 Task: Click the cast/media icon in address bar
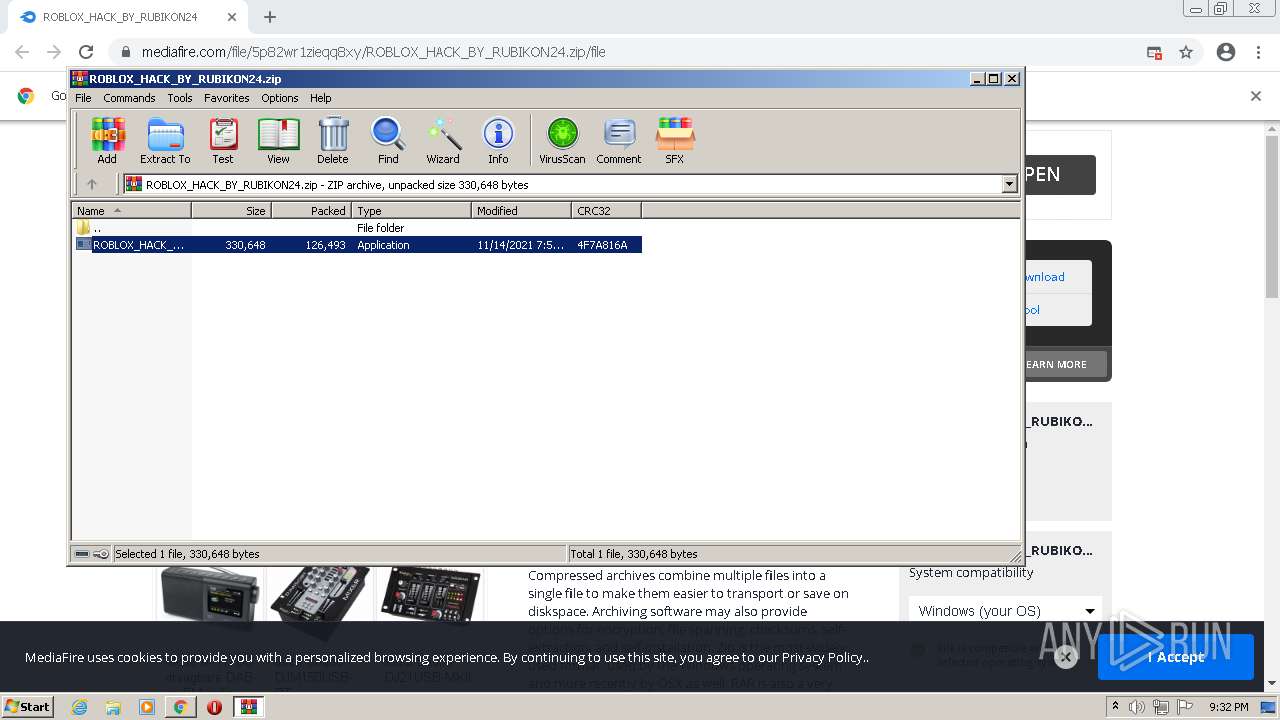pos(1154,52)
